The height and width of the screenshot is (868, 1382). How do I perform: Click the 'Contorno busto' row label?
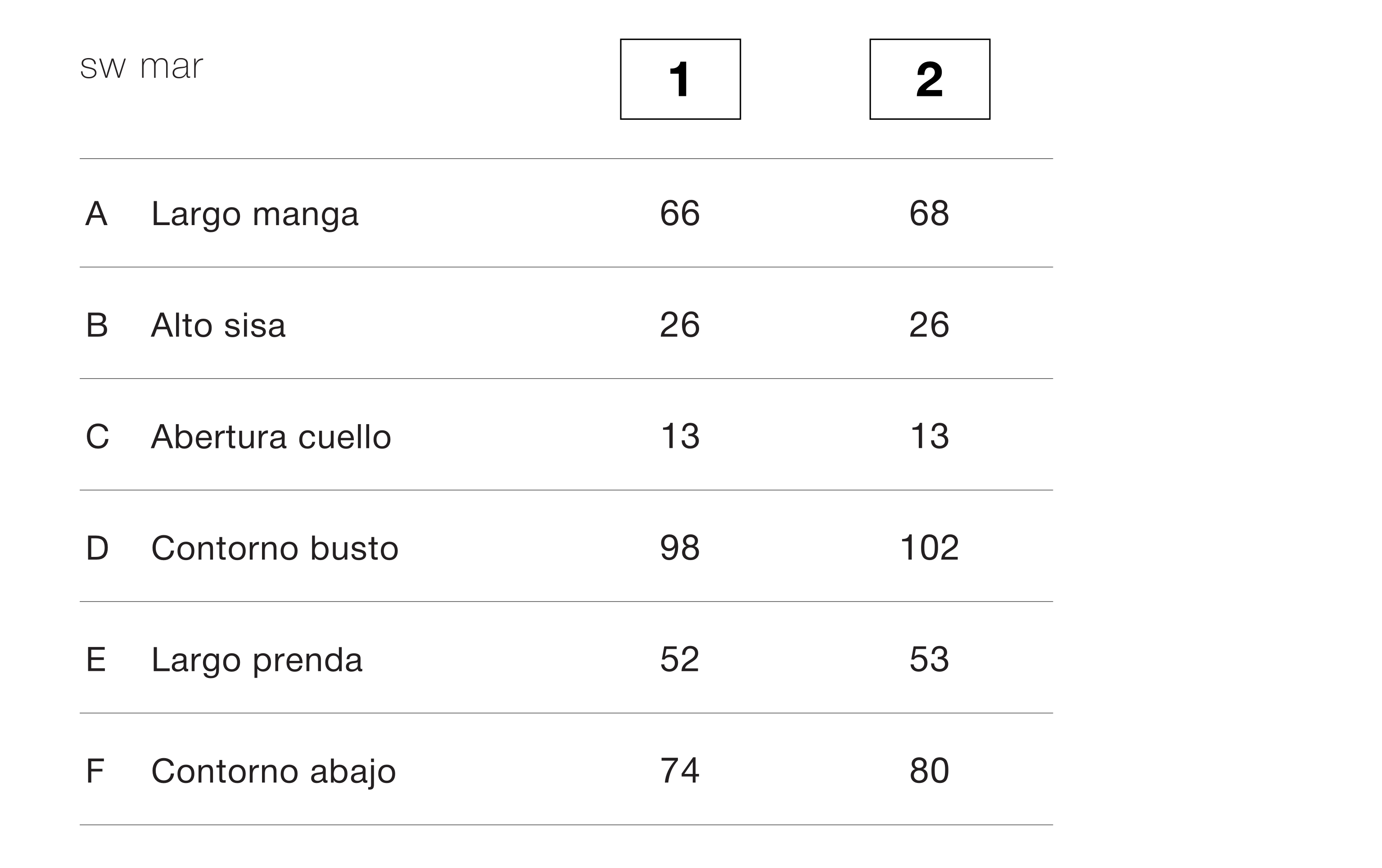(275, 548)
